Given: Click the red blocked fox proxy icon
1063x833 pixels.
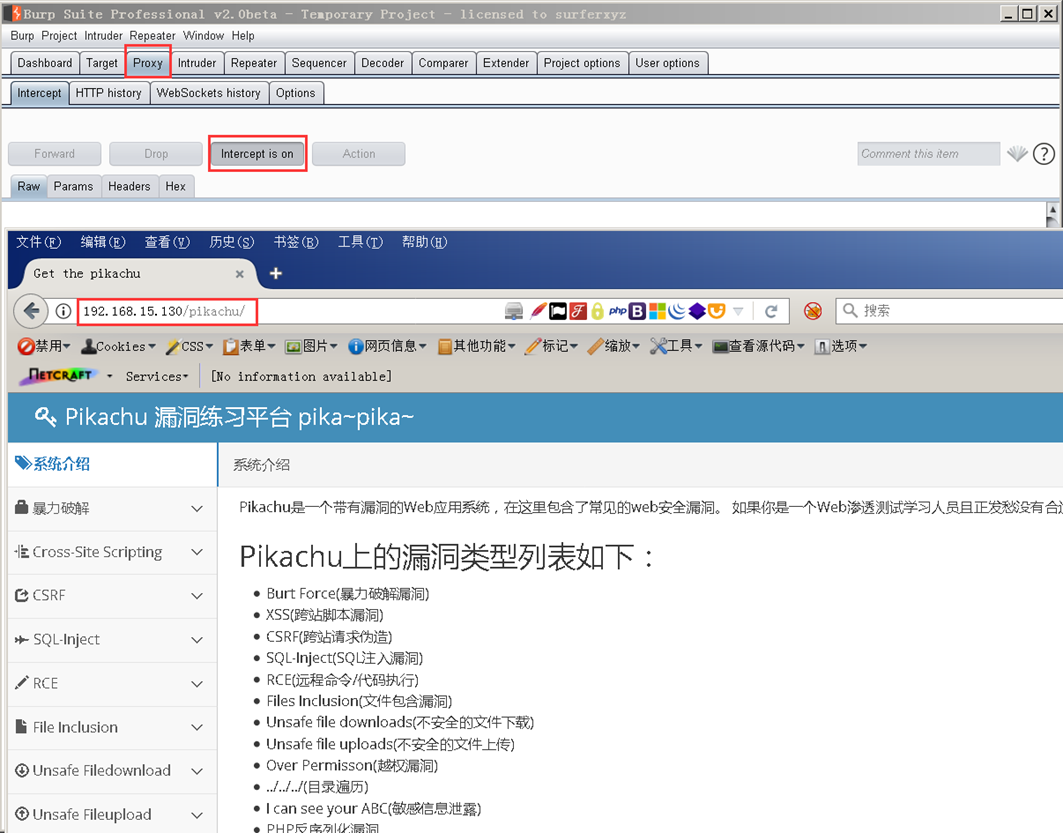Looking at the screenshot, I should (x=813, y=311).
